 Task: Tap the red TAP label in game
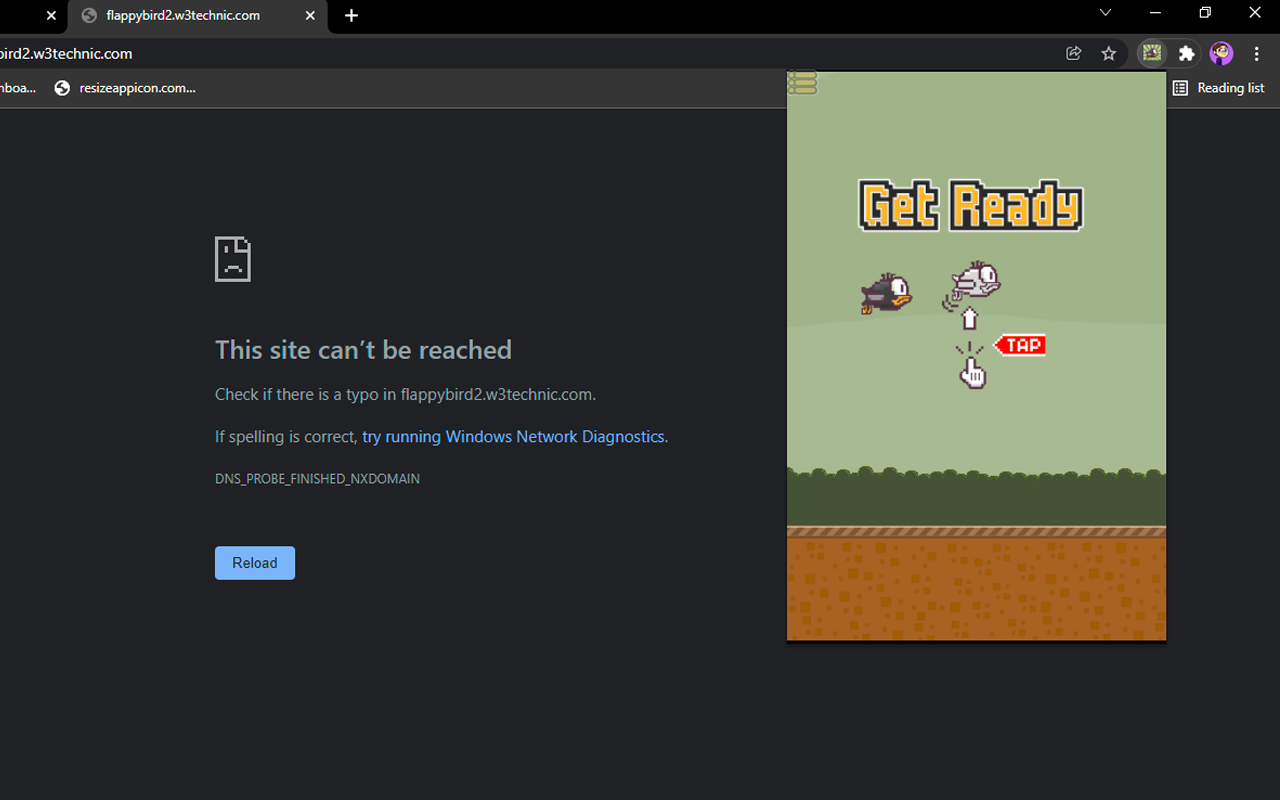click(1020, 345)
